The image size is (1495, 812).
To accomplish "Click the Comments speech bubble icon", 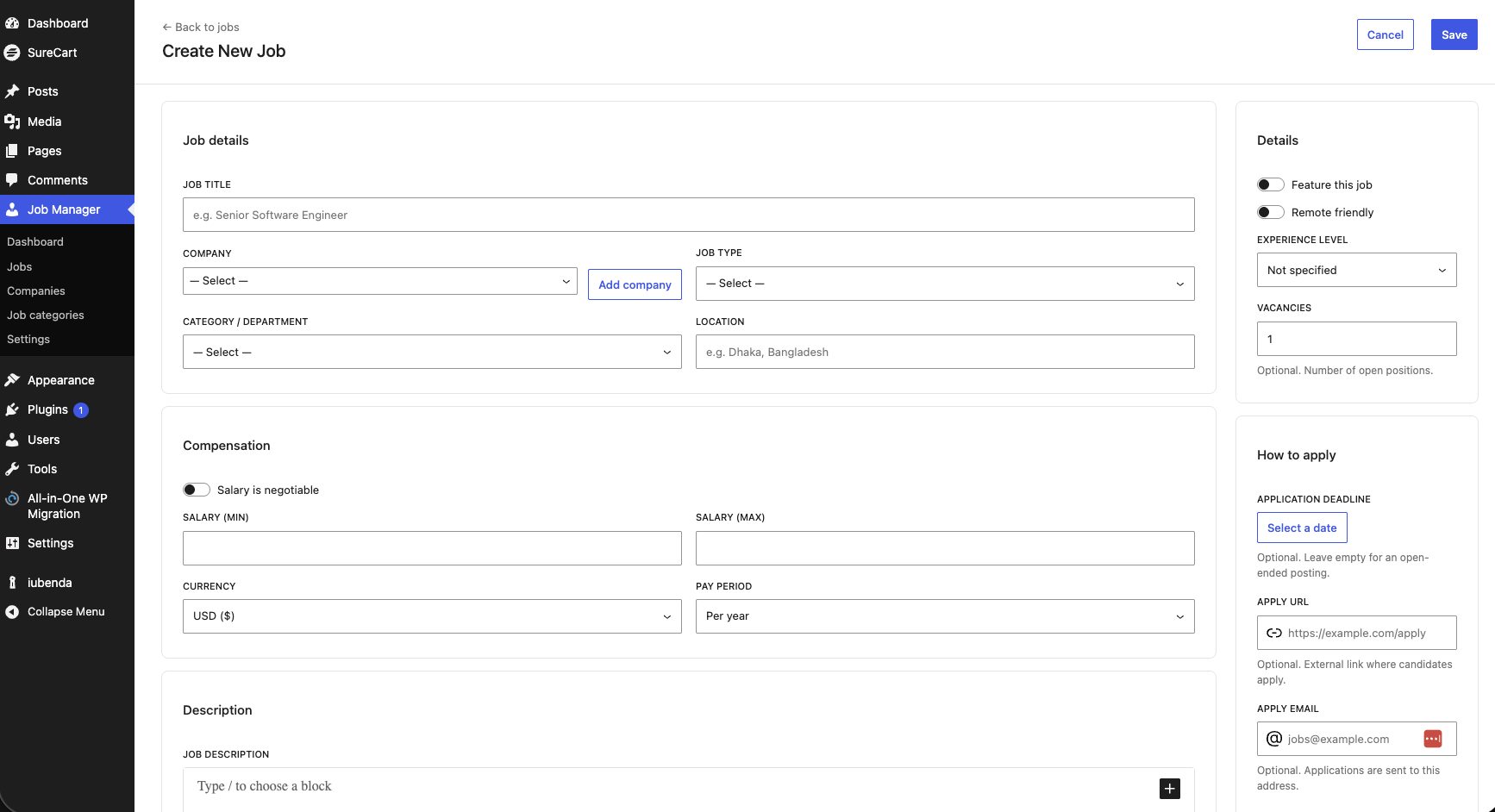I will tap(12, 180).
